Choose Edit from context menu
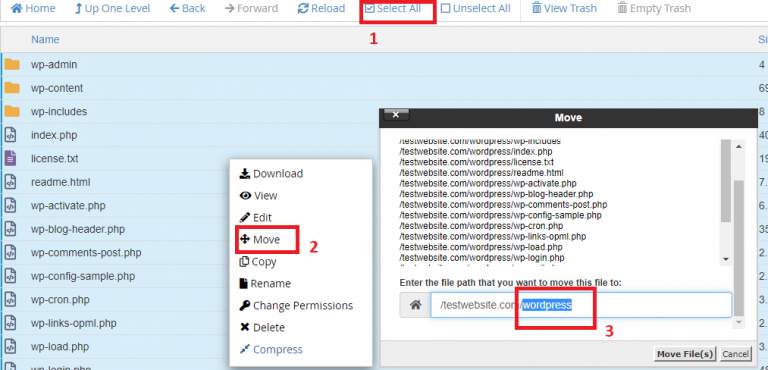The image size is (768, 370). [x=256, y=218]
